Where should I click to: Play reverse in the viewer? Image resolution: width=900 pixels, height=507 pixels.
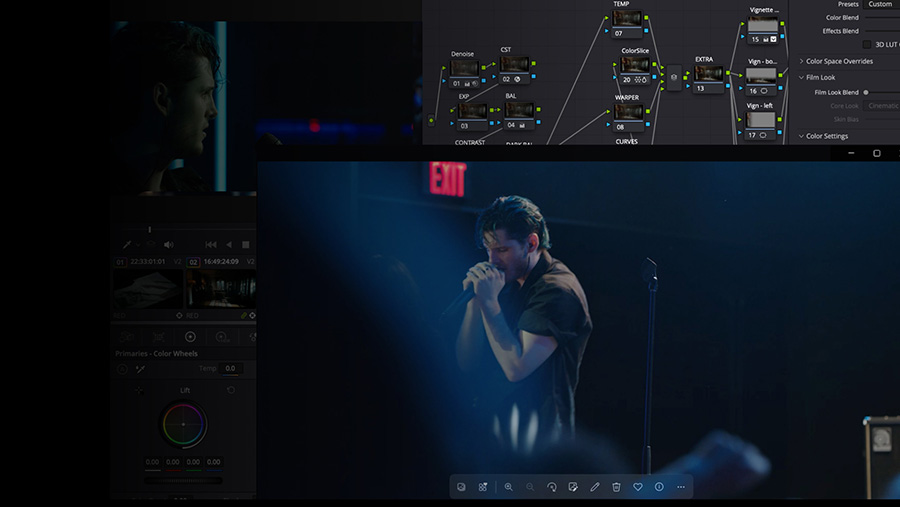tap(229, 245)
